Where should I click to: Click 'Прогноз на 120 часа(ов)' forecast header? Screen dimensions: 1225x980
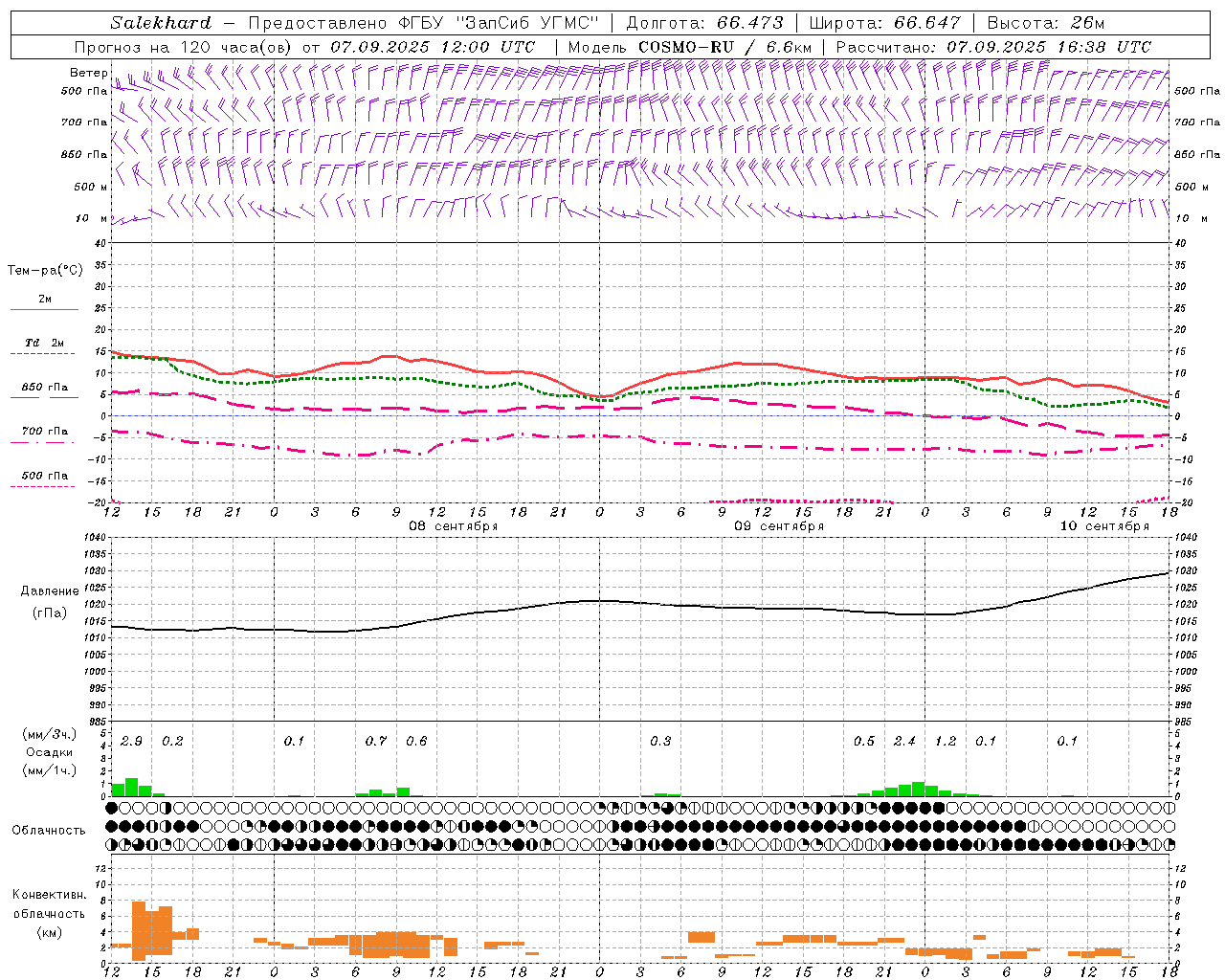185,47
